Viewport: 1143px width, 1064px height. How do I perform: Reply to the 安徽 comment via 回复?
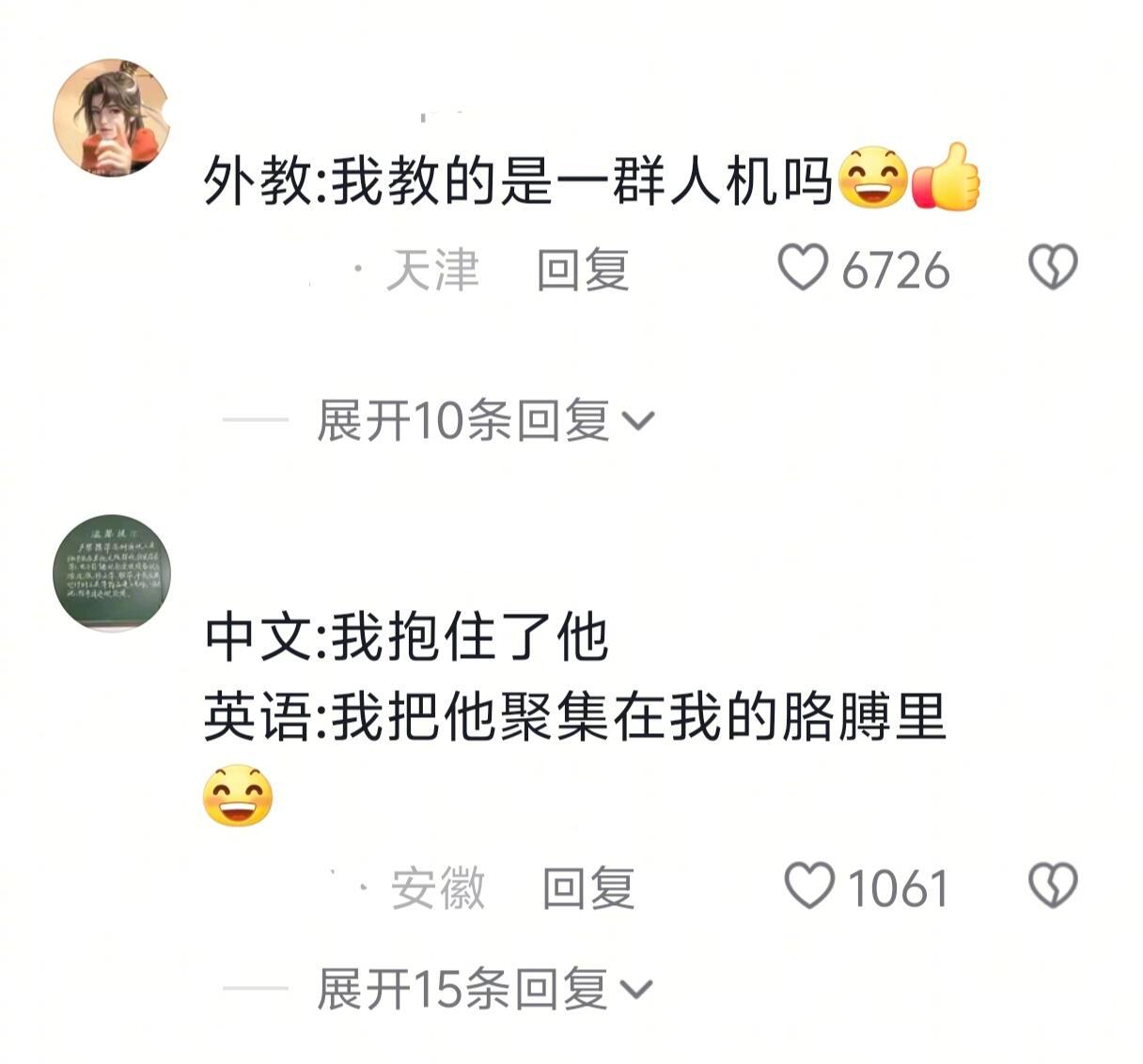click(588, 887)
